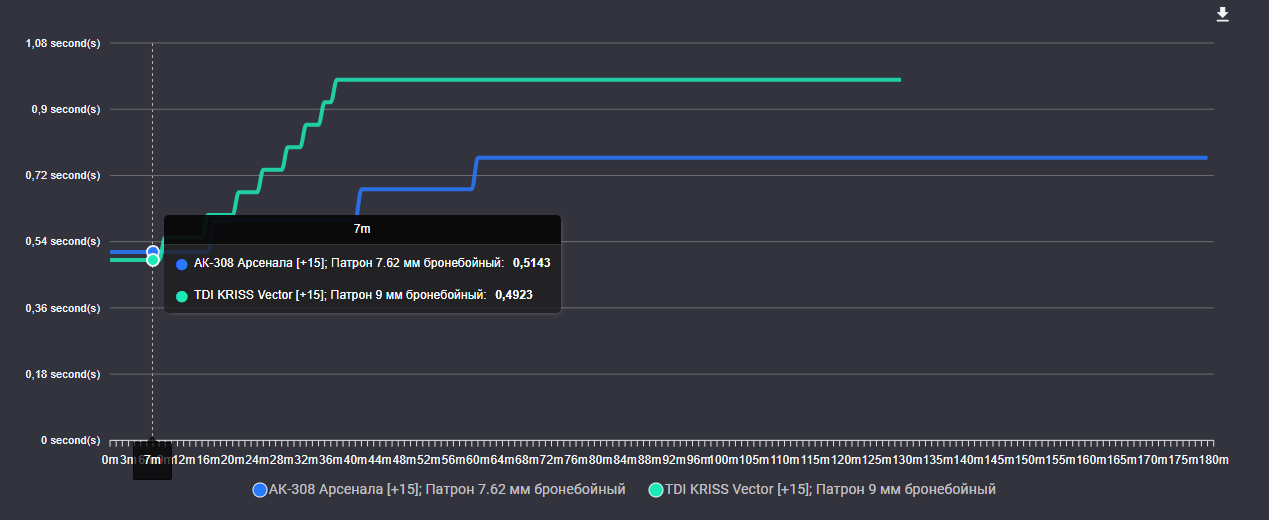Screen dimensions: 1269x520
Task: Click the blue AK-308 legend color dot
Action: point(260,490)
